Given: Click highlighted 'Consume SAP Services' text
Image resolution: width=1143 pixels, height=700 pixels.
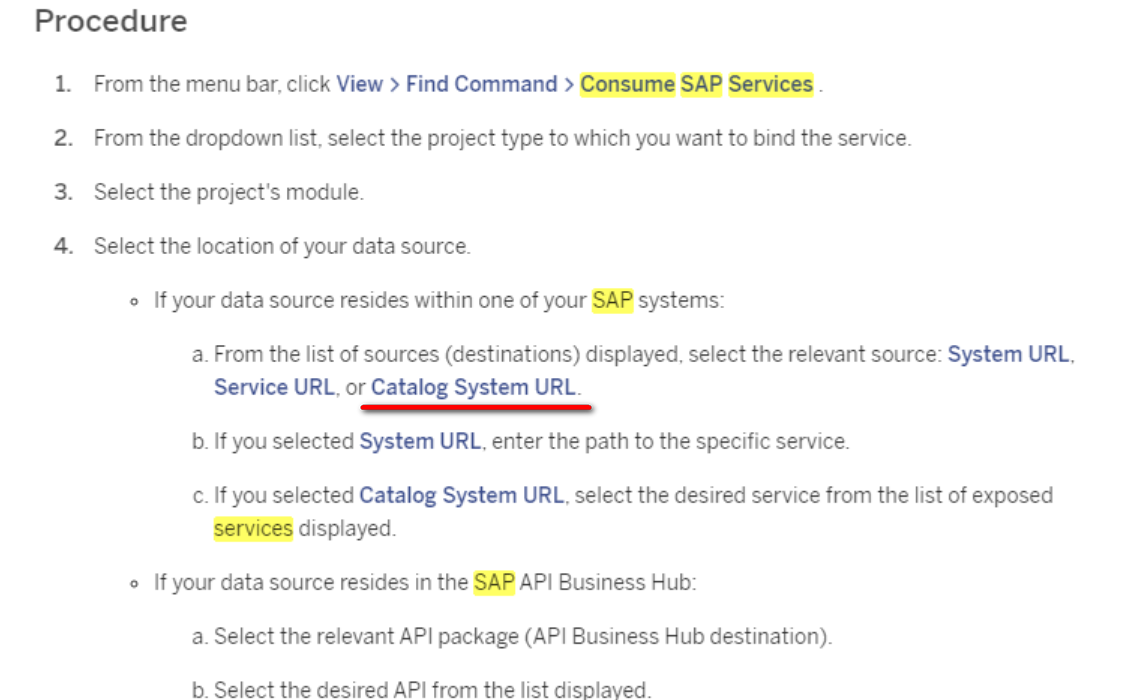Looking at the screenshot, I should 696,84.
